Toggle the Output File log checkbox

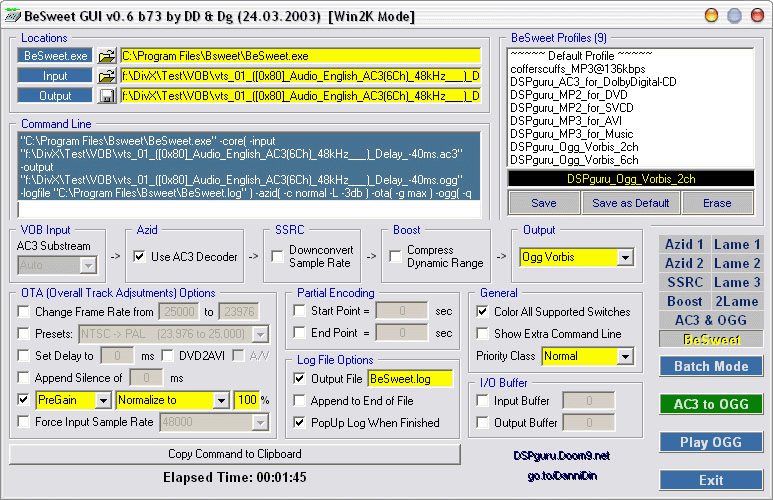tap(299, 379)
